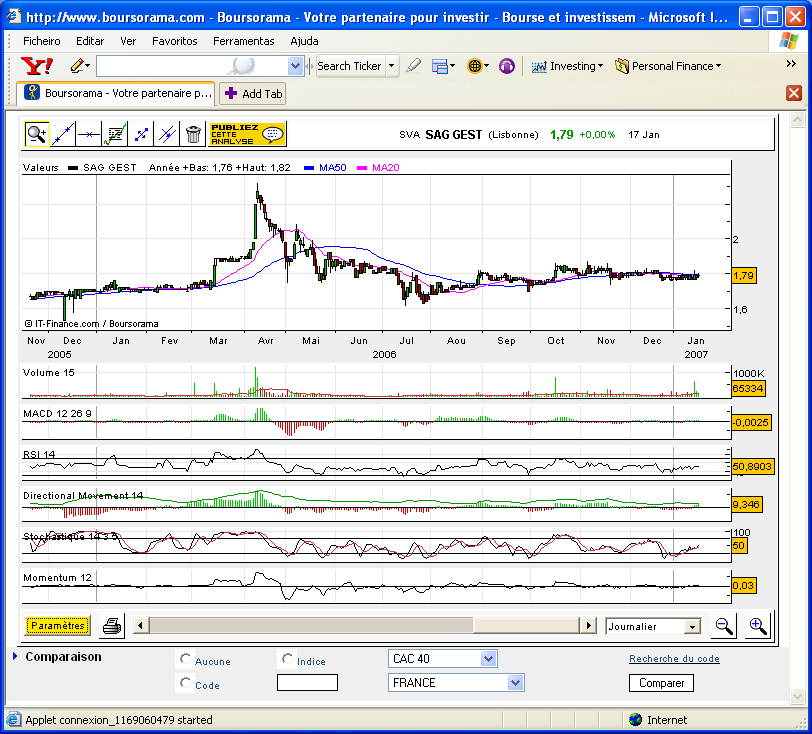Zoom in with the plus magnifier
The width and height of the screenshot is (812, 734).
click(x=758, y=626)
